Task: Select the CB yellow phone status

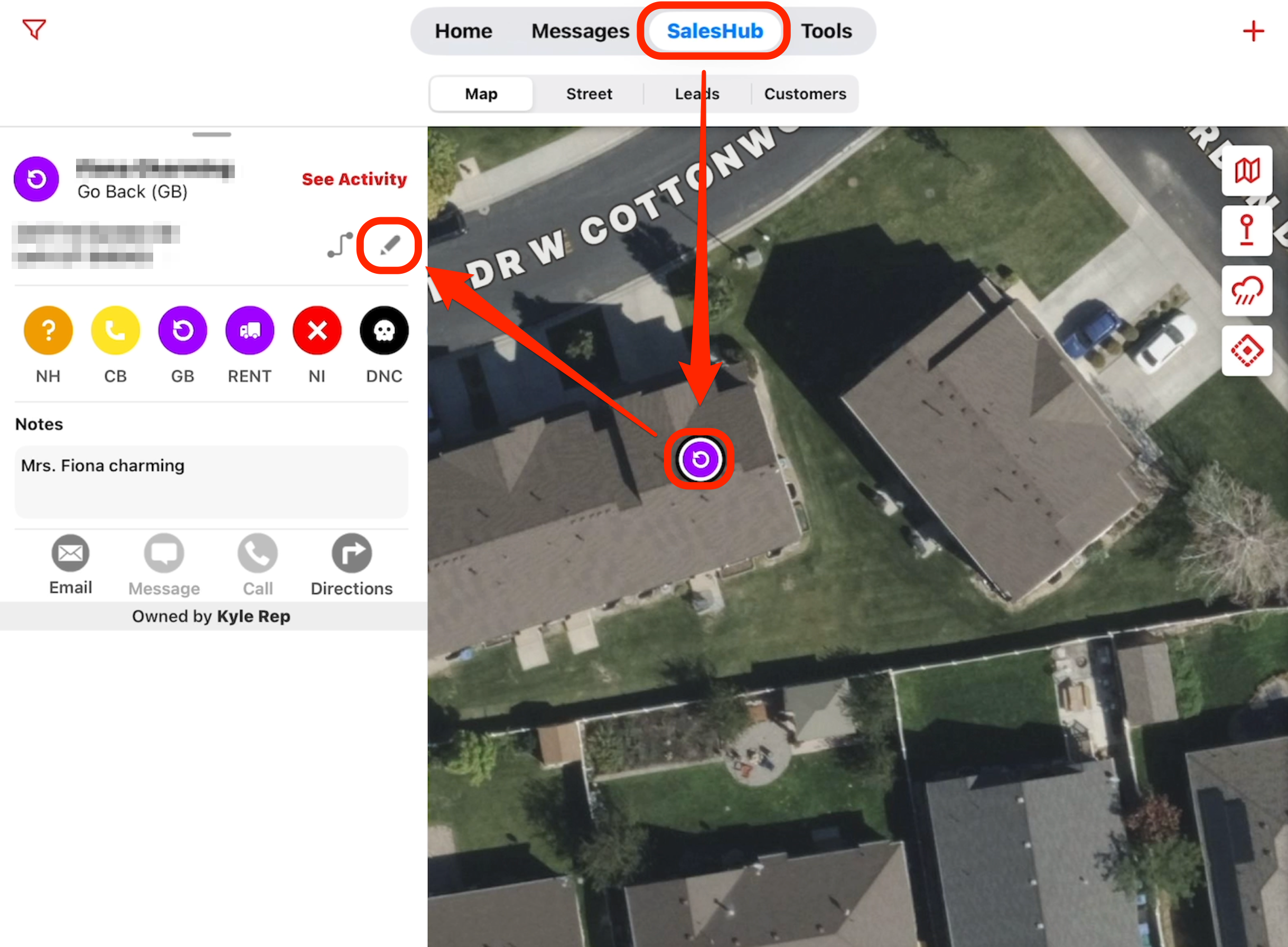Action: coord(115,331)
